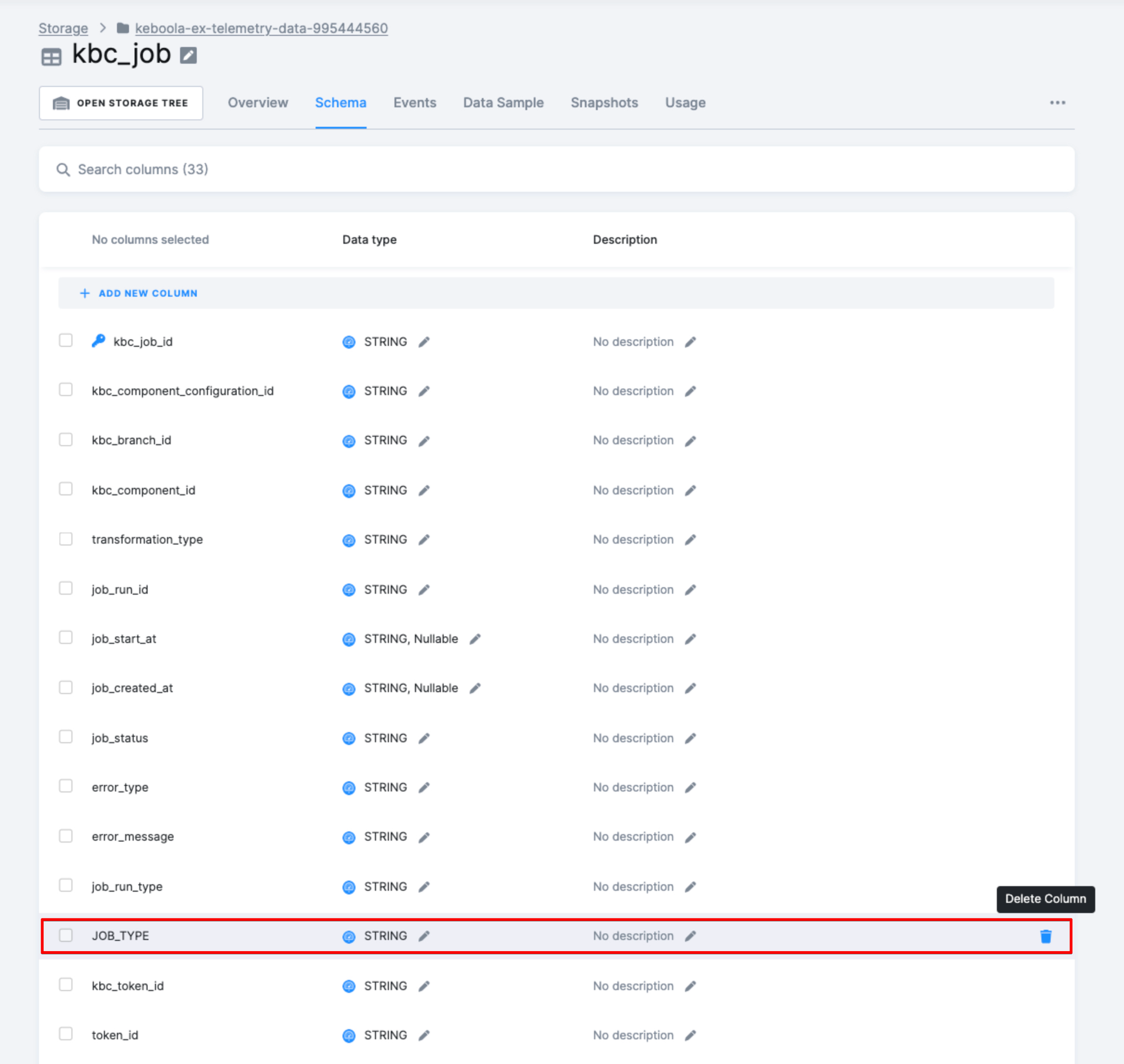The image size is (1124, 1064).
Task: Open the Snapshots tab
Action: [x=604, y=103]
